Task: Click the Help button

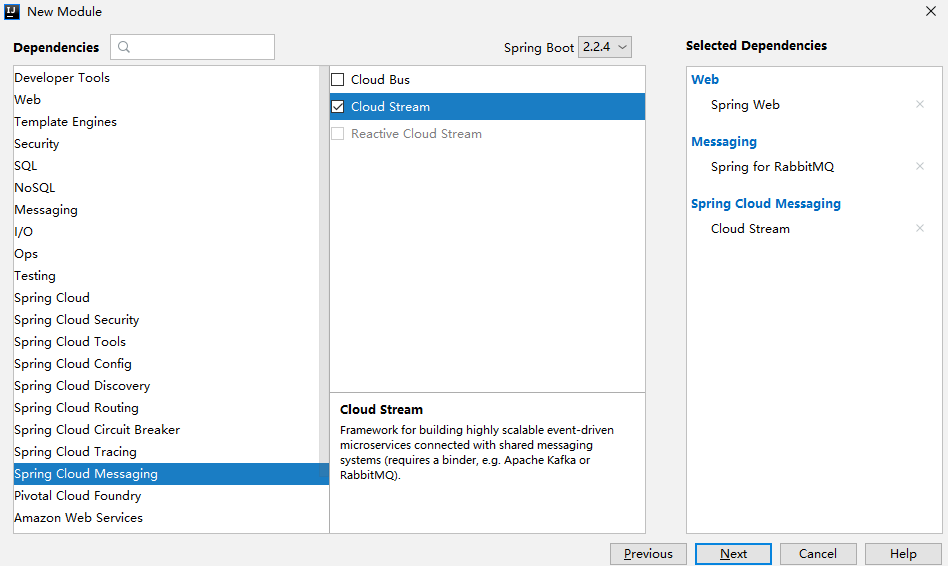Action: click(903, 554)
